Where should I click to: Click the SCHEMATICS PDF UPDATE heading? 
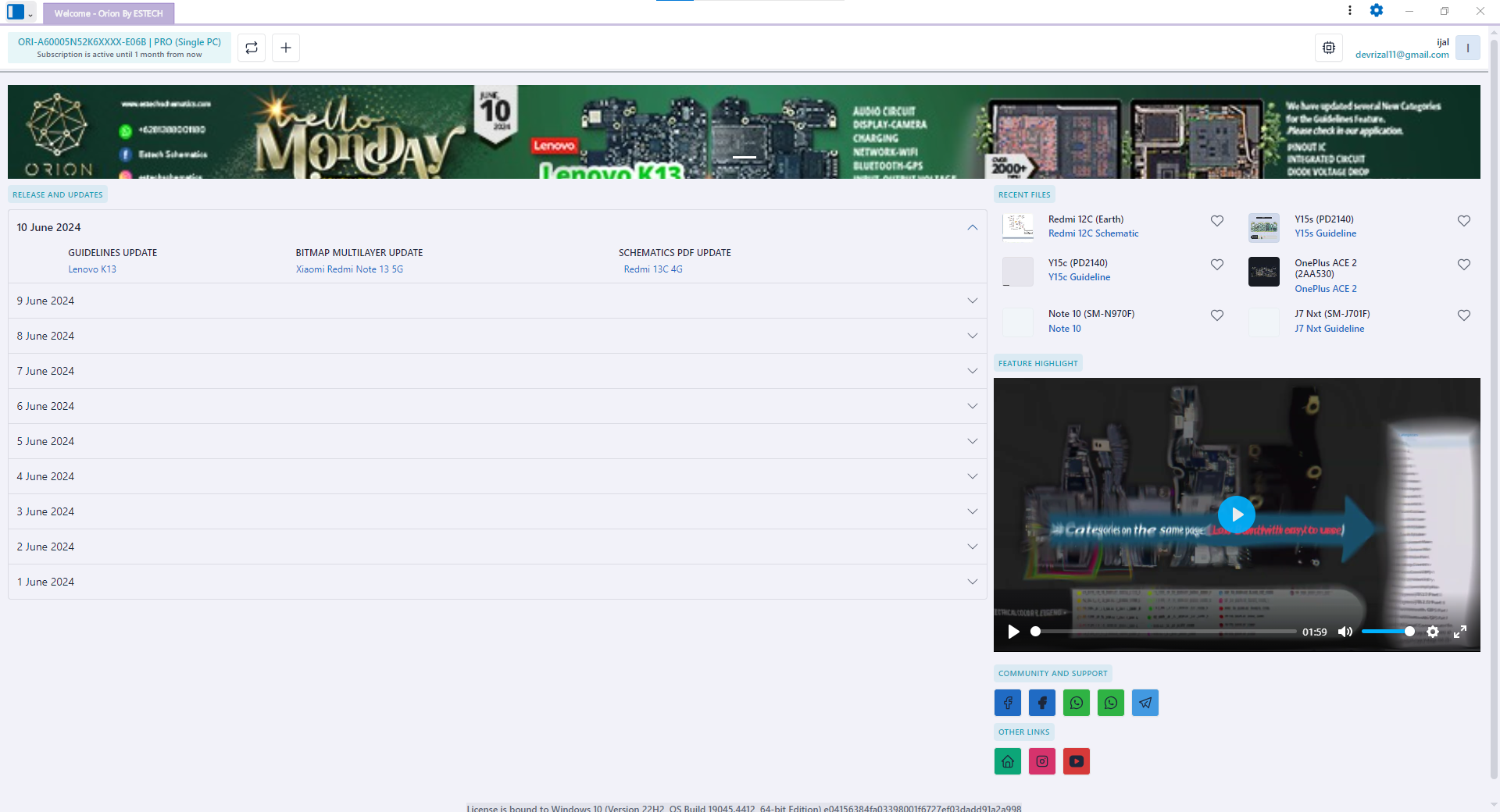675,253
